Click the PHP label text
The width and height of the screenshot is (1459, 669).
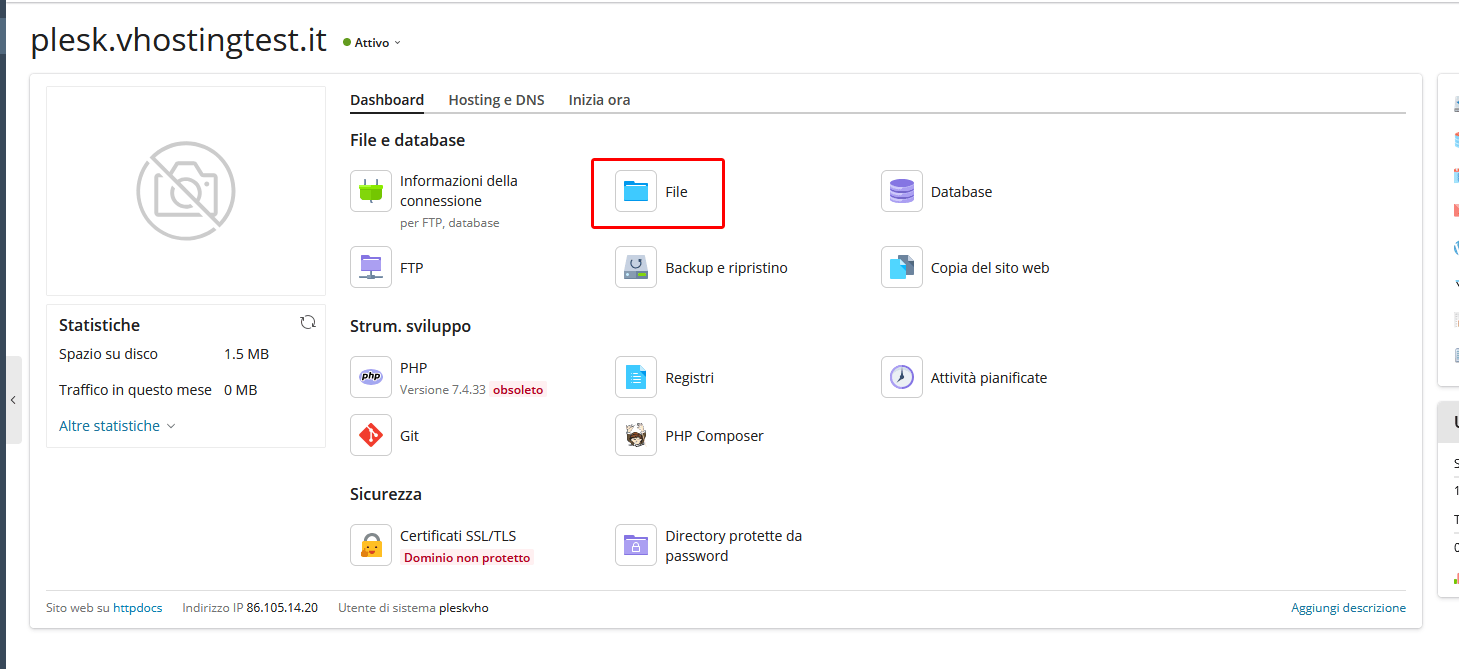[x=413, y=368]
